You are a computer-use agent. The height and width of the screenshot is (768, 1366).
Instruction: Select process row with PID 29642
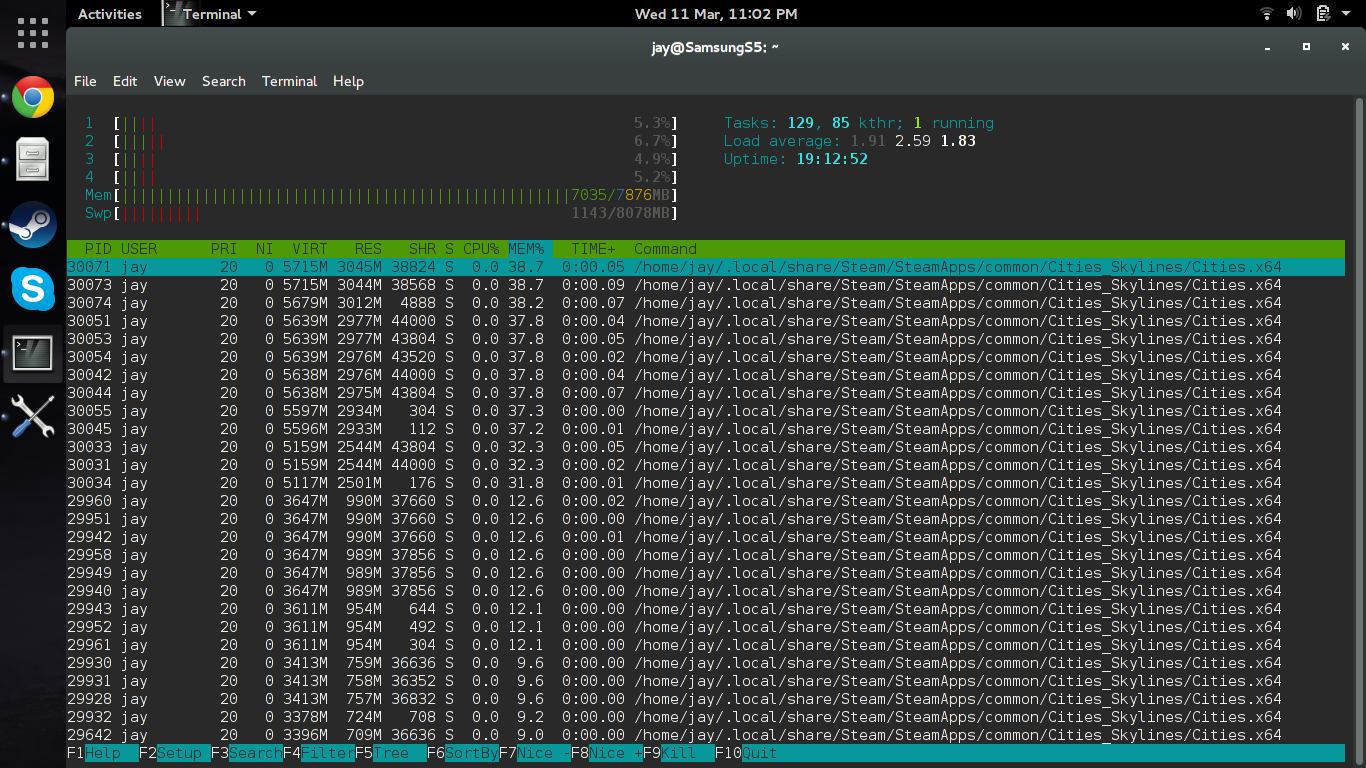[x=706, y=735]
